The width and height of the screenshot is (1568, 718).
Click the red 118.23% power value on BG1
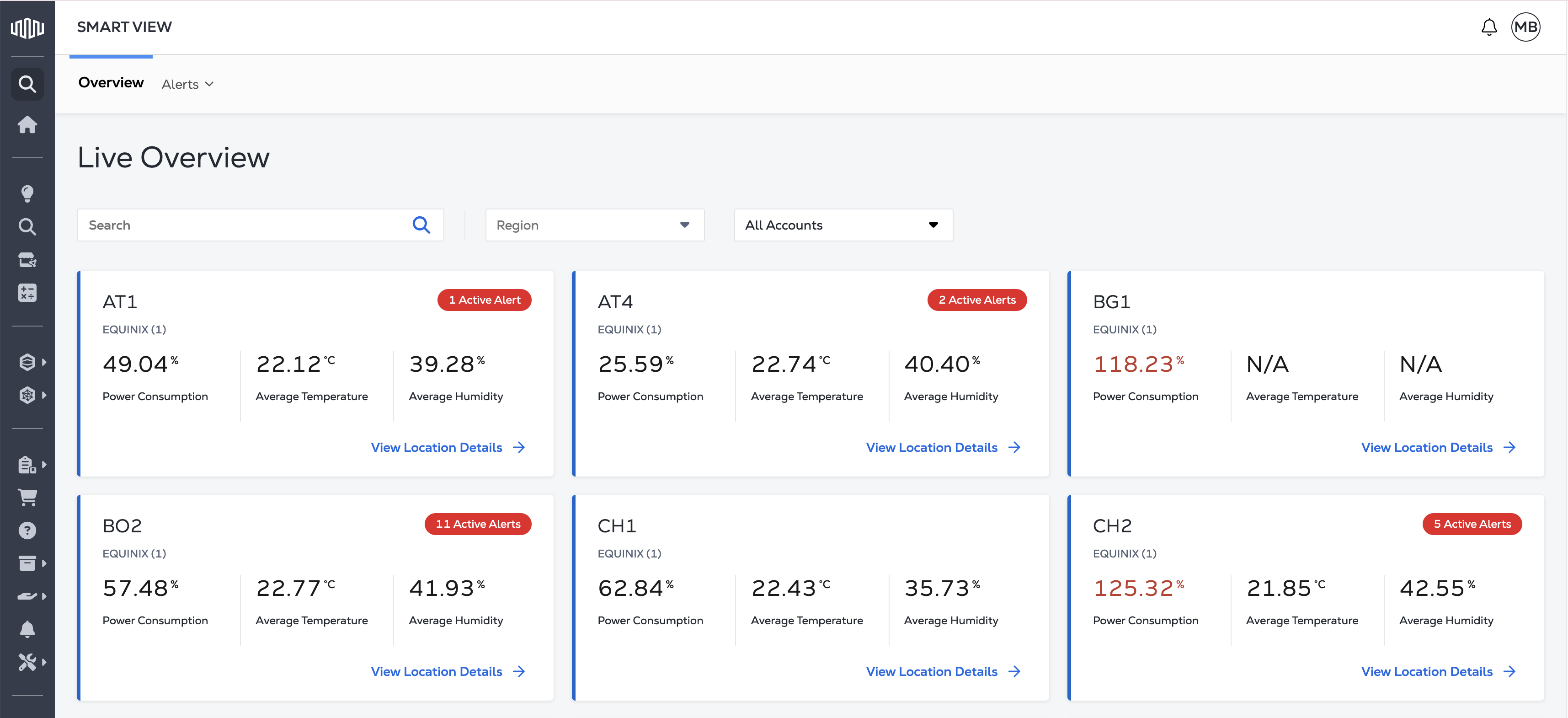tap(1138, 364)
